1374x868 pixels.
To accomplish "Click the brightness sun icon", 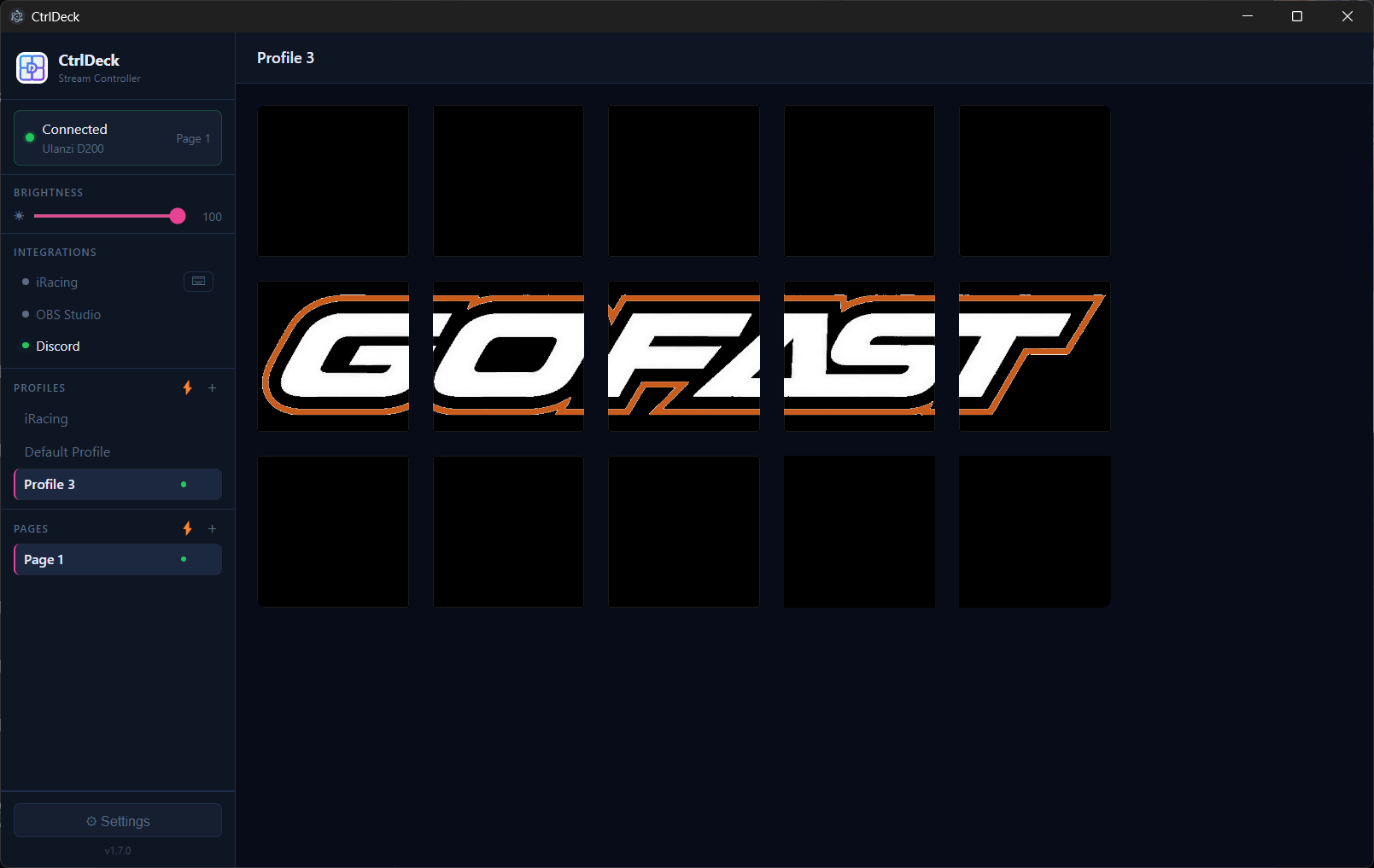I will click(x=20, y=216).
